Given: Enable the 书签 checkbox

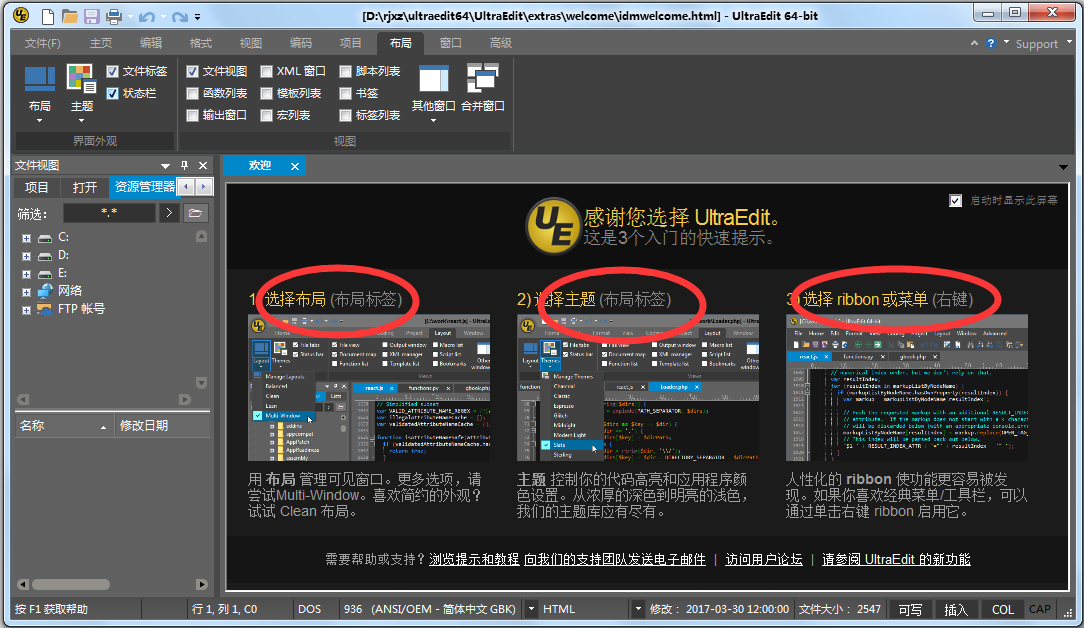Looking at the screenshot, I should tap(346, 93).
